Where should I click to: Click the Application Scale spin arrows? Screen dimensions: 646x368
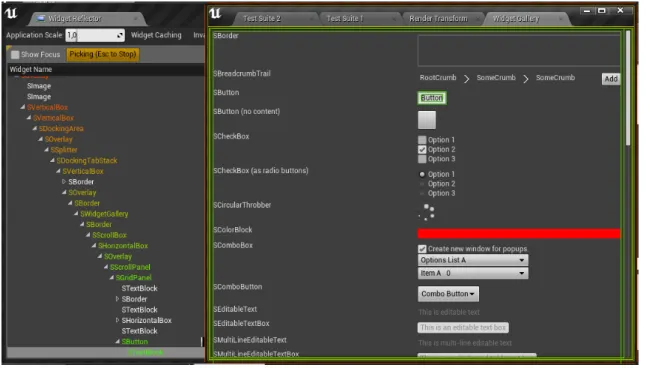pos(120,35)
